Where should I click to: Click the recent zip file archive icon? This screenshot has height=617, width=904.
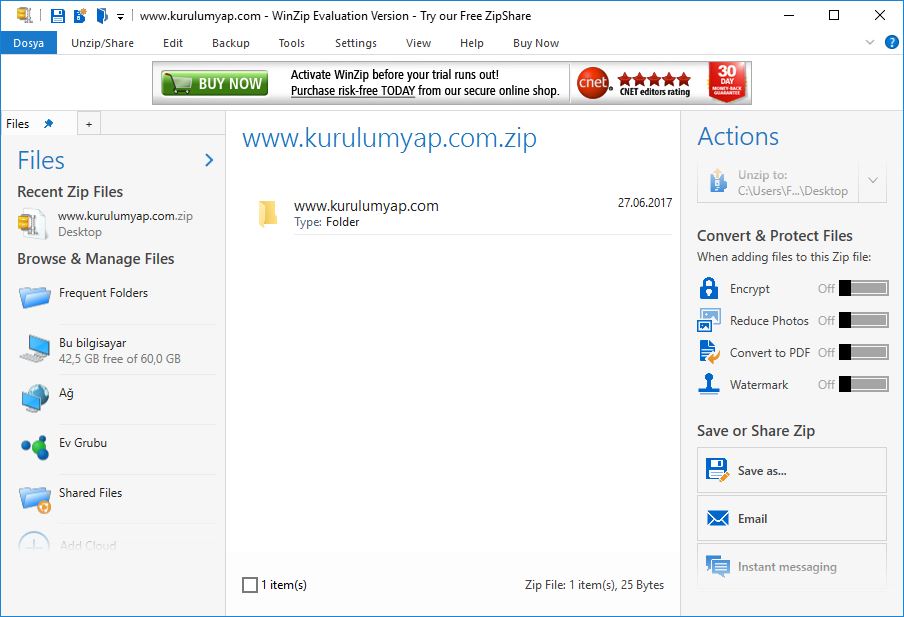click(x=31, y=224)
